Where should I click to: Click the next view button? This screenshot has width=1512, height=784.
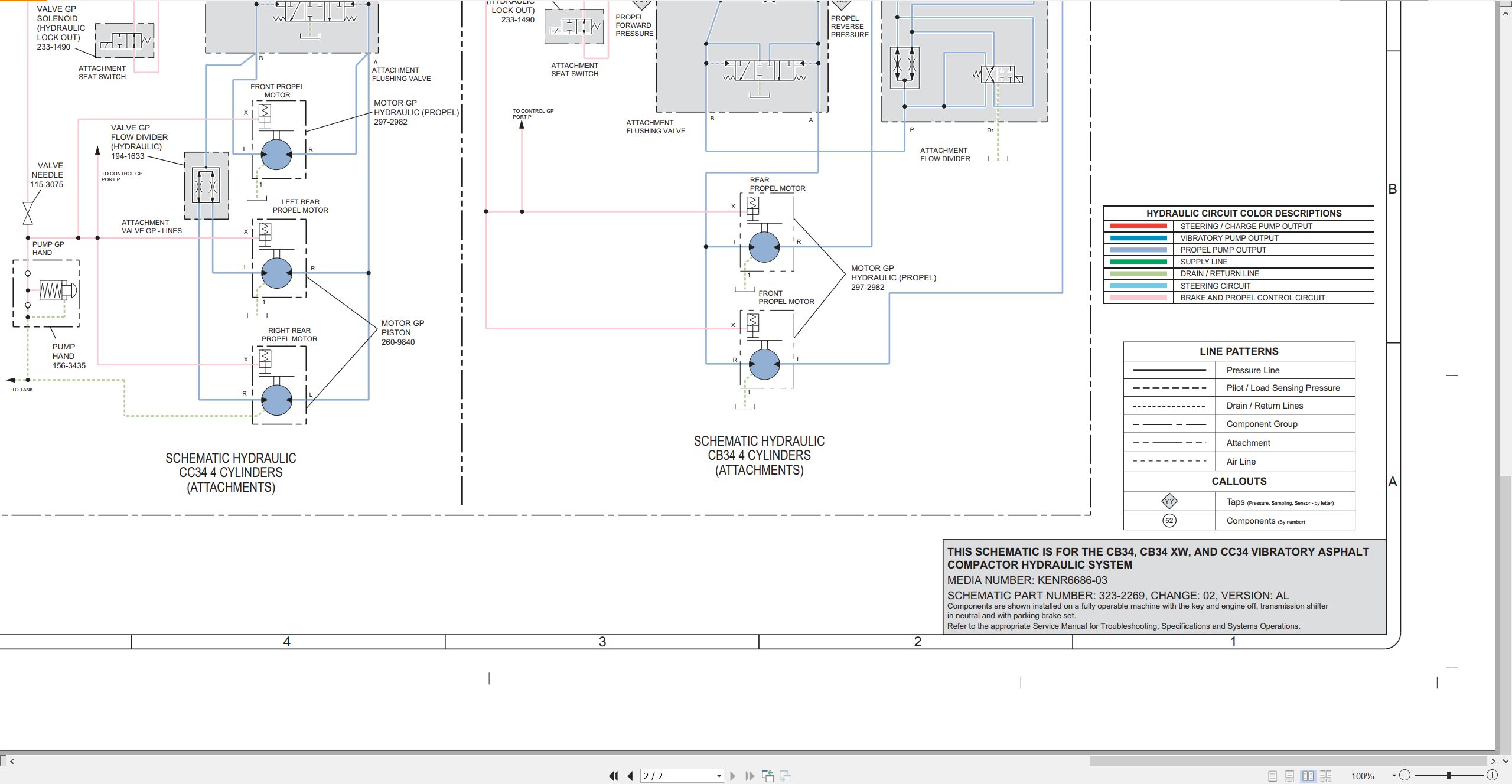(x=786, y=776)
